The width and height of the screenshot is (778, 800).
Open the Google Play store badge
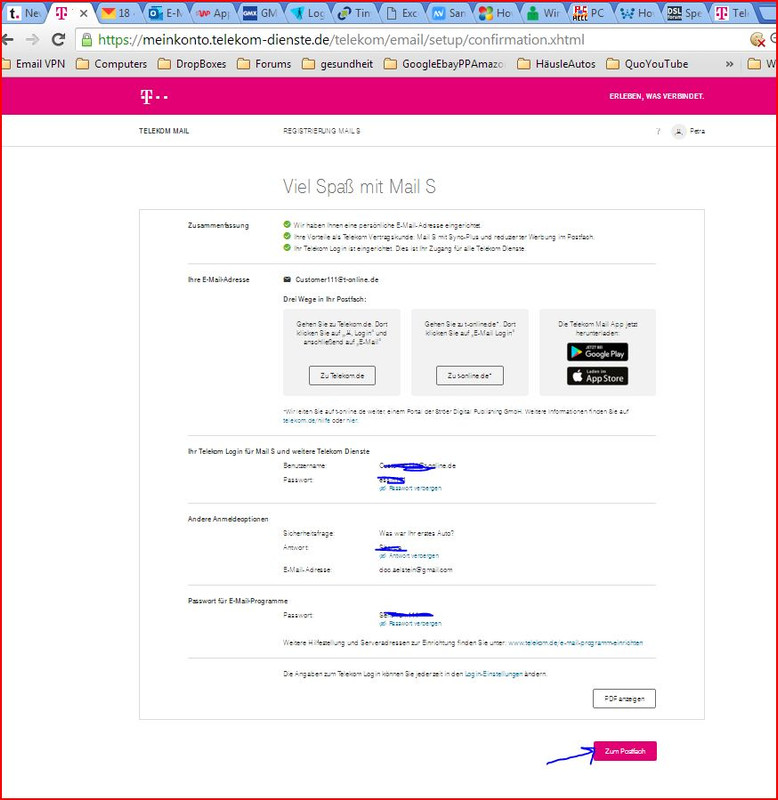(597, 352)
